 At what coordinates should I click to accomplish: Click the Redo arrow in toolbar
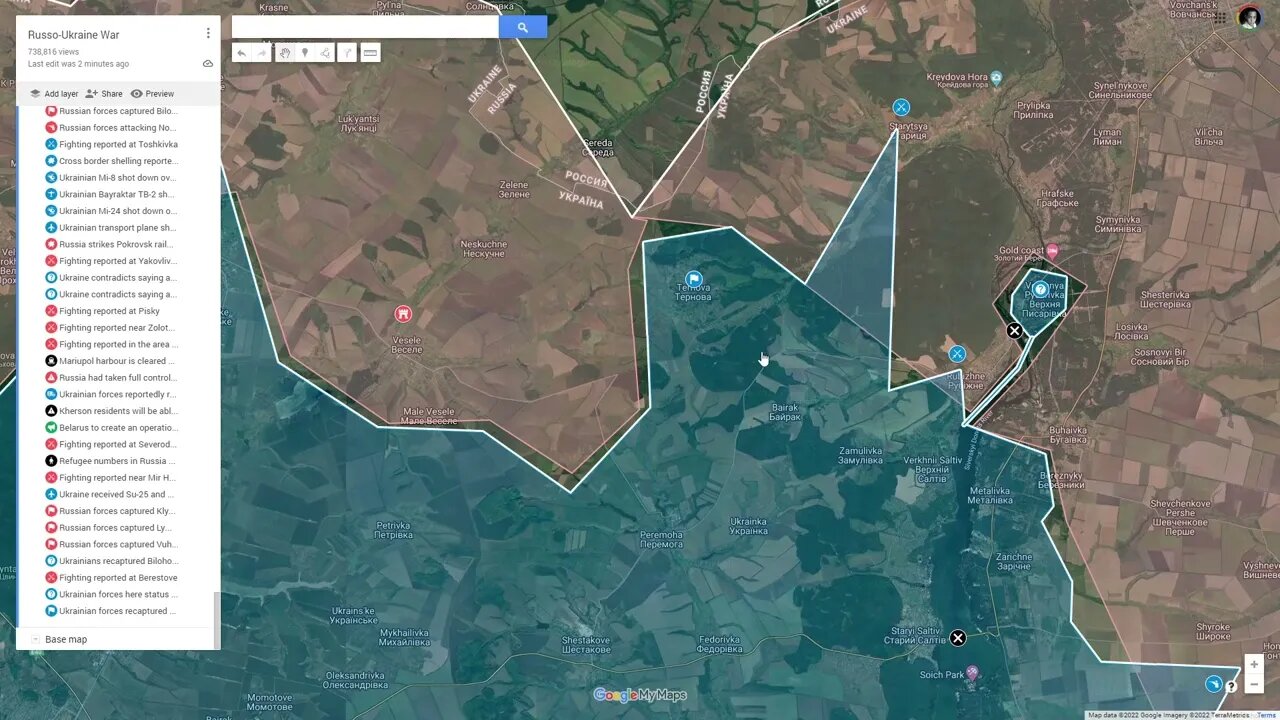click(263, 53)
